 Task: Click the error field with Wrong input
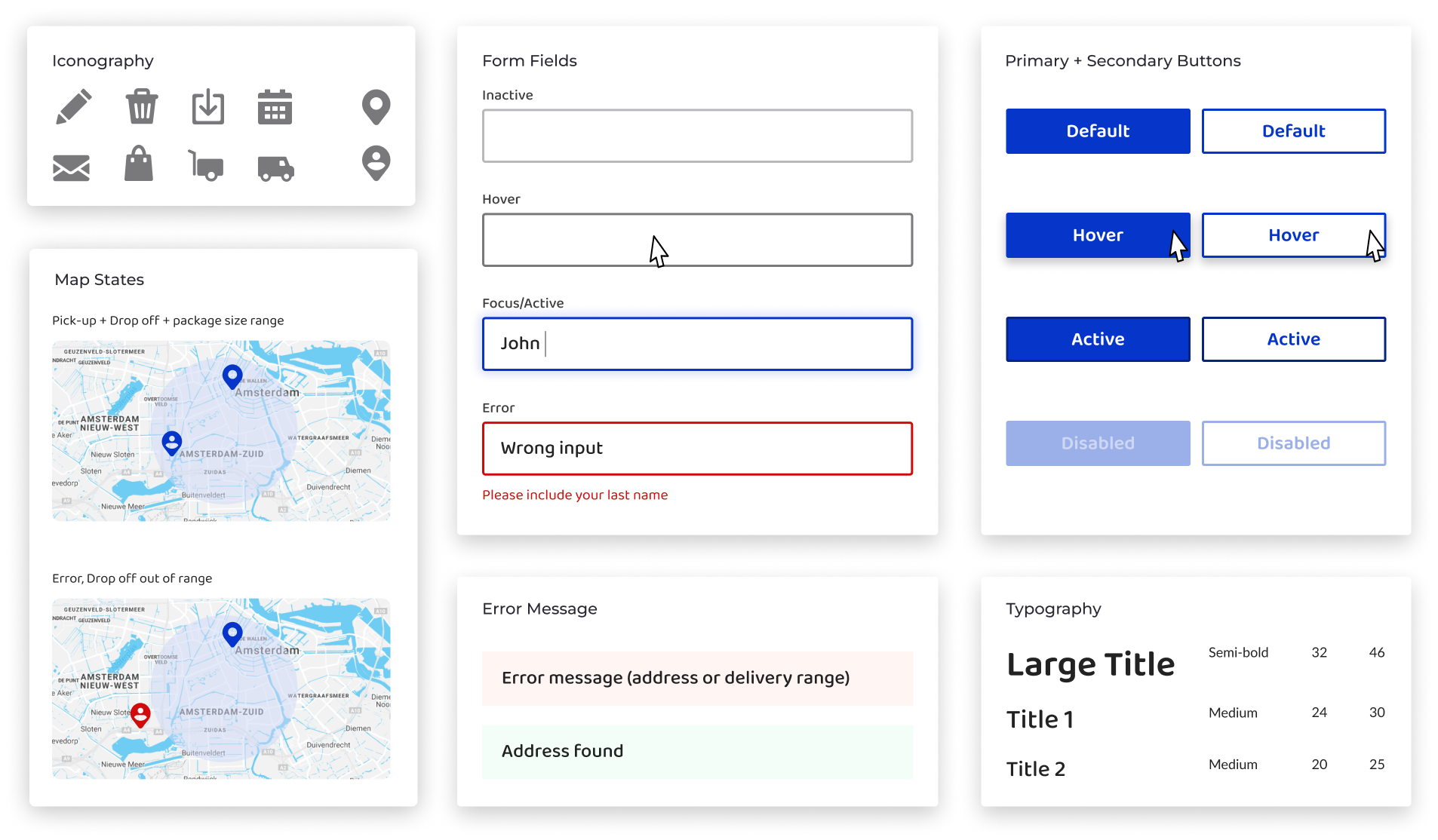697,448
